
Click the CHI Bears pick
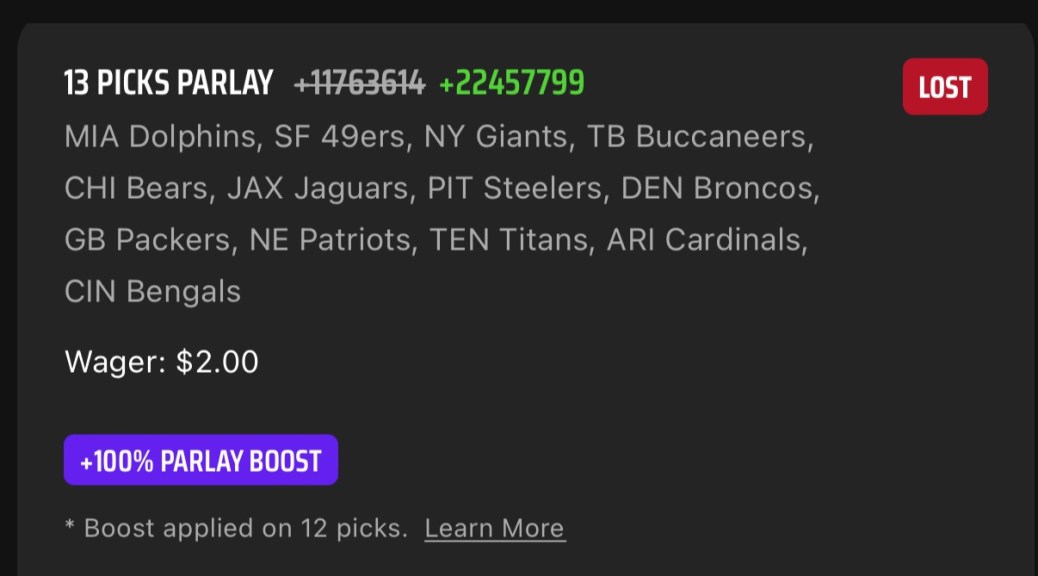point(136,188)
